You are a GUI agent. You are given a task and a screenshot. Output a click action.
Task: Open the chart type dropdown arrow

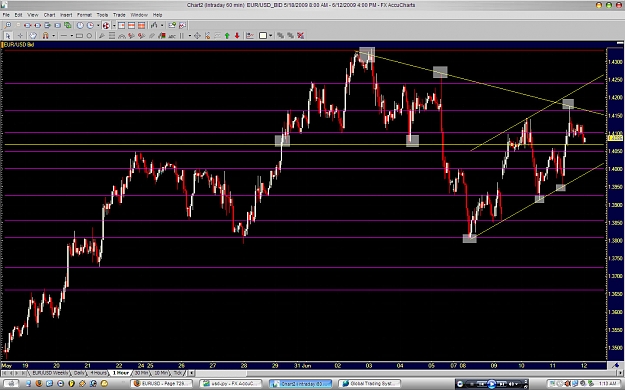click(162, 26)
